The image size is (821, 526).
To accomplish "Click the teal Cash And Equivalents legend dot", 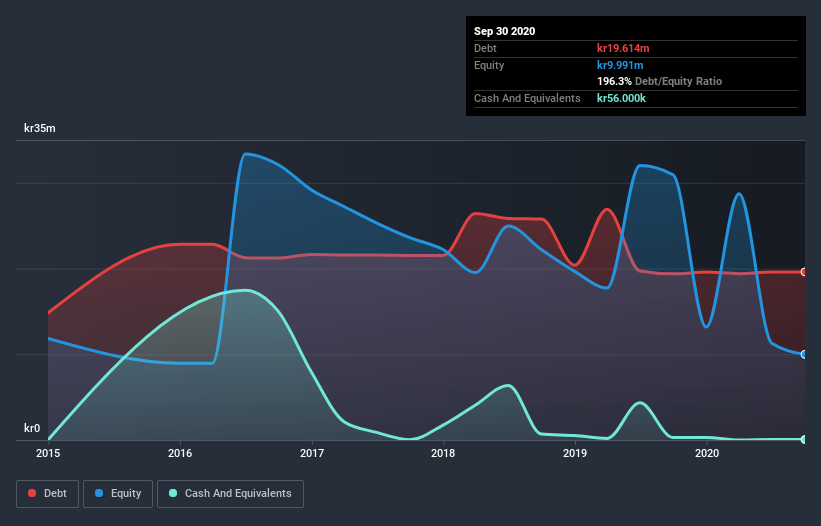I will [173, 493].
